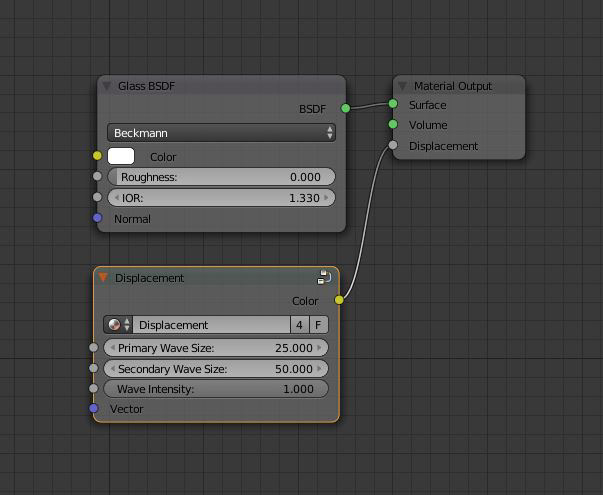Collapse the Glass BSDF node
Screen dimensions: 603x495
[x=107, y=86]
